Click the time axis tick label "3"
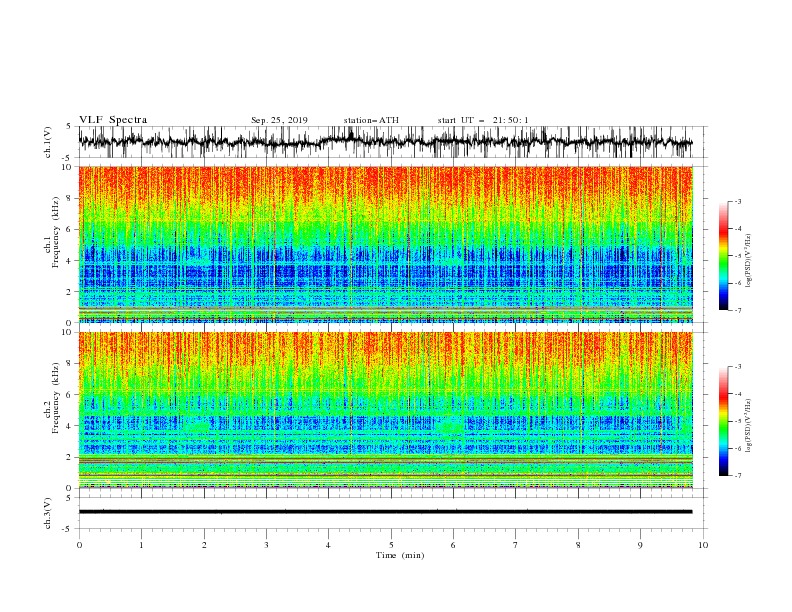This screenshot has height=612, width=792. (x=266, y=545)
